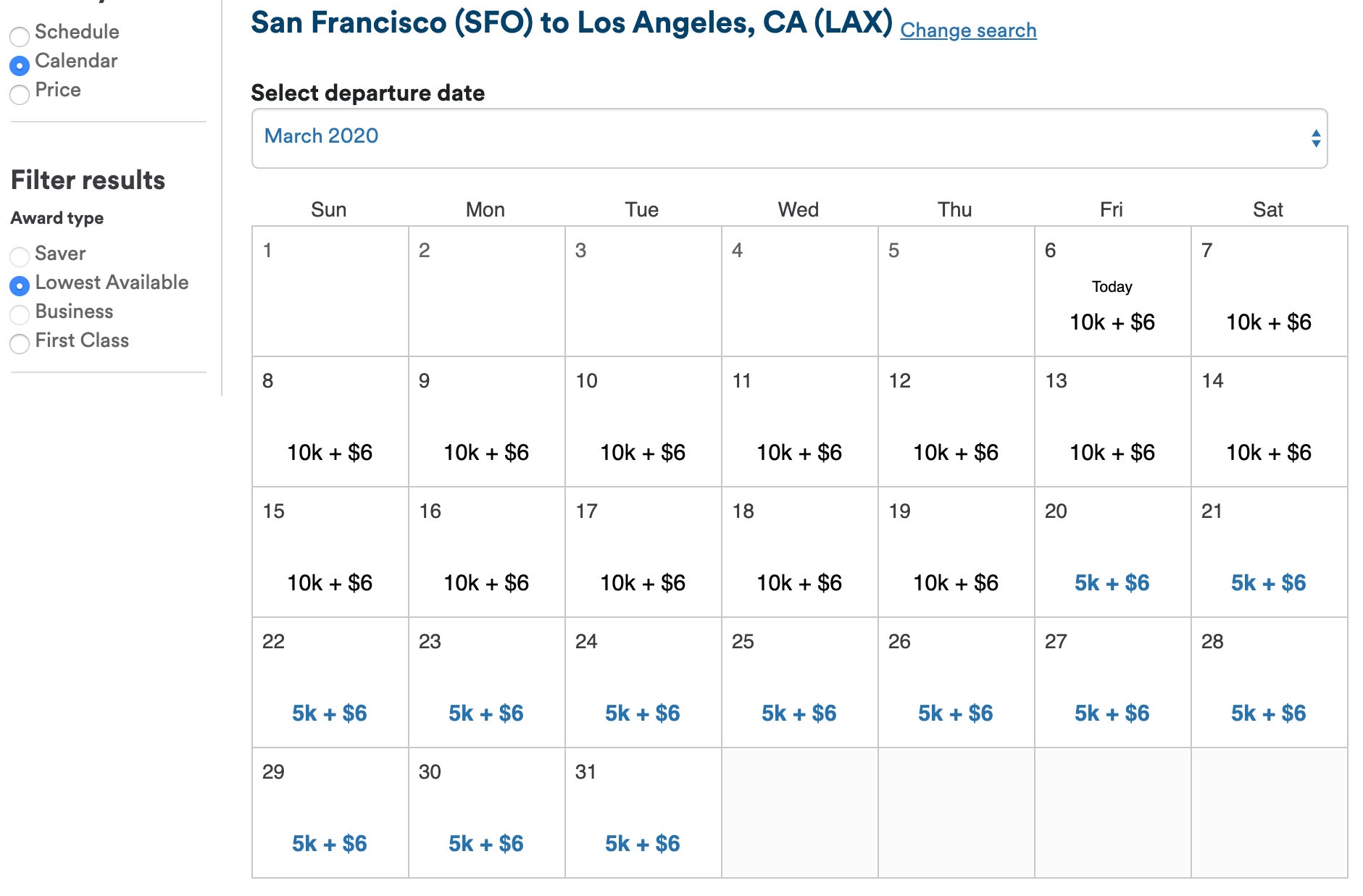Select the Calendar view radio button
1363x896 pixels.
[20, 65]
